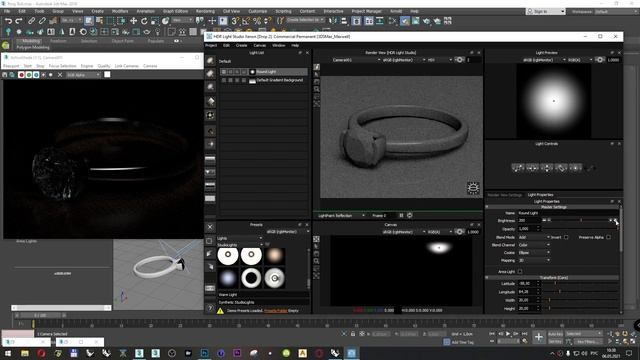Screen dimensions: 640x360
Task: Click the Brightness slider track
Action: click(x=580, y=220)
